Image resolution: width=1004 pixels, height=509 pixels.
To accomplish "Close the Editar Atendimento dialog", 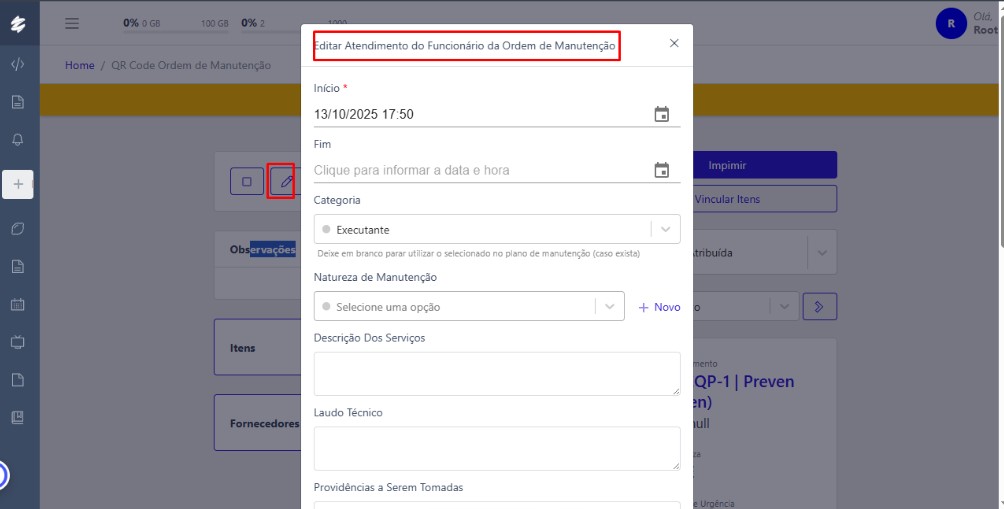I will point(674,43).
